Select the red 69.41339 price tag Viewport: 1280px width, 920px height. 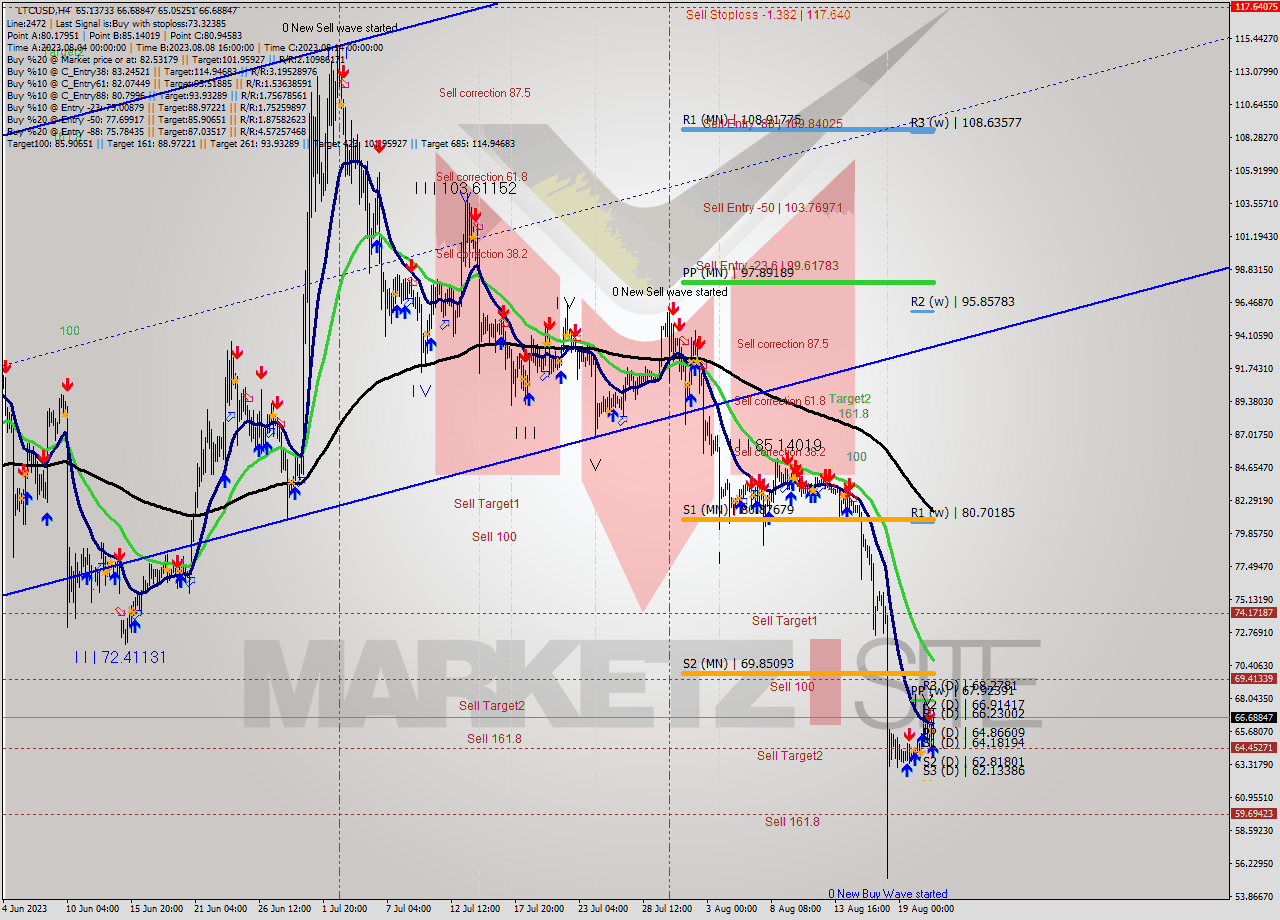coord(1254,679)
